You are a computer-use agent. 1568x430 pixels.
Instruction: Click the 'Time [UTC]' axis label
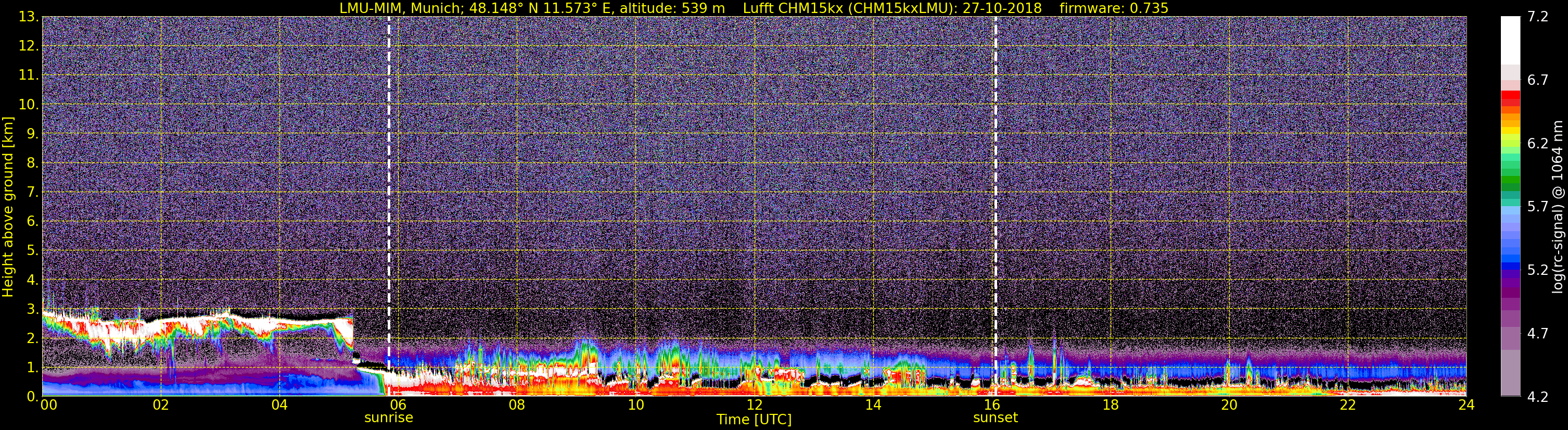pyautogui.click(x=754, y=420)
